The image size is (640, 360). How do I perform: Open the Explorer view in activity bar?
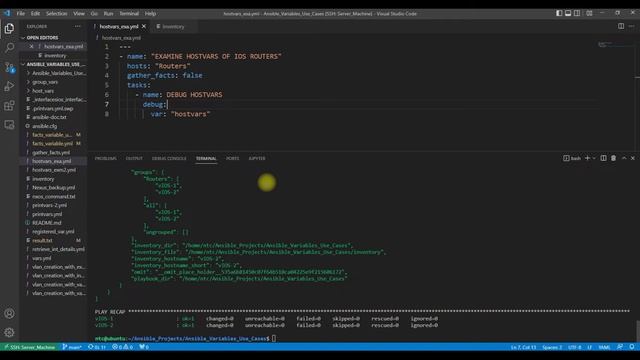(9, 29)
